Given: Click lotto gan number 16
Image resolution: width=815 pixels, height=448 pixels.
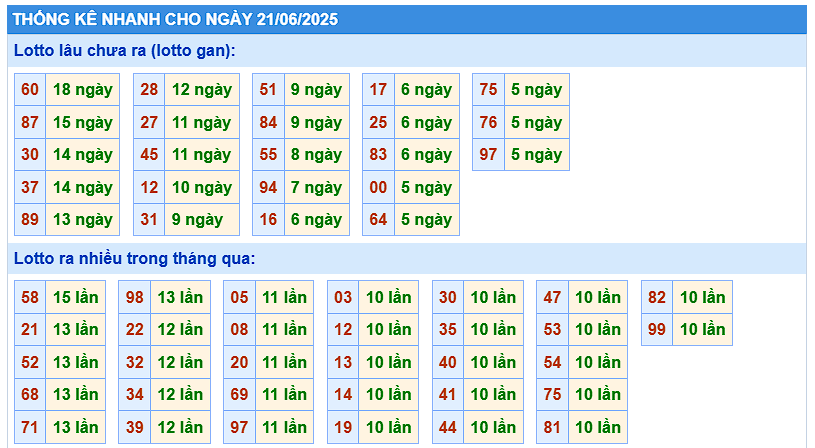Looking at the screenshot, I should click(x=268, y=219).
